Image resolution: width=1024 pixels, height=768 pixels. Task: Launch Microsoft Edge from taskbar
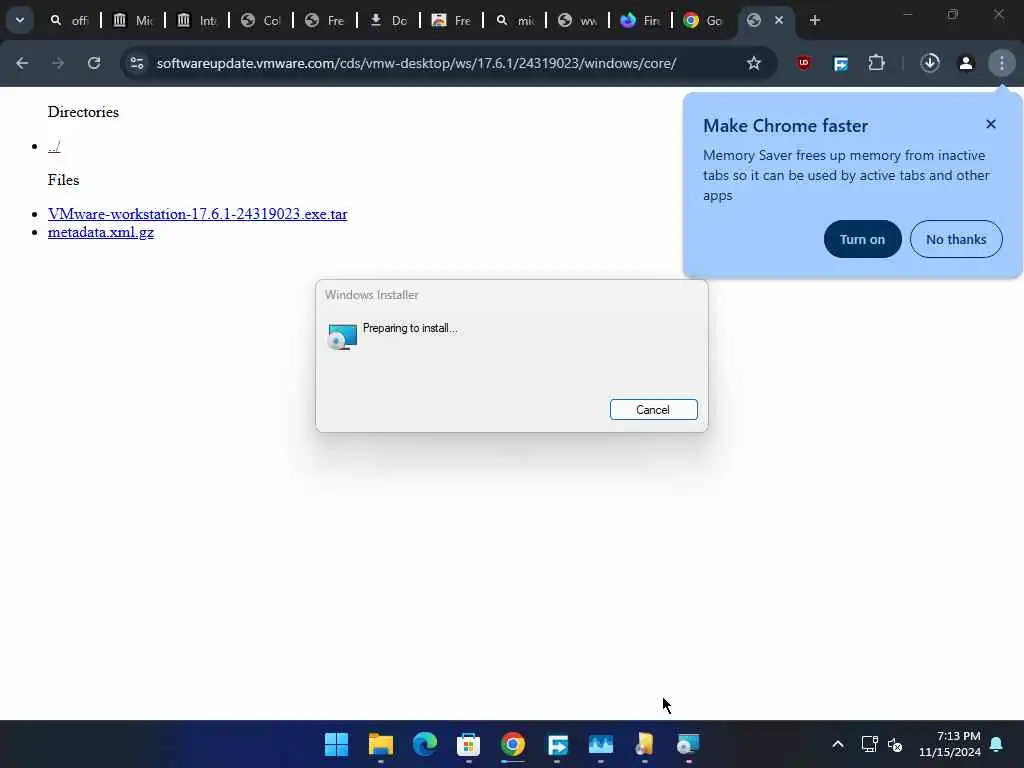[x=424, y=744]
